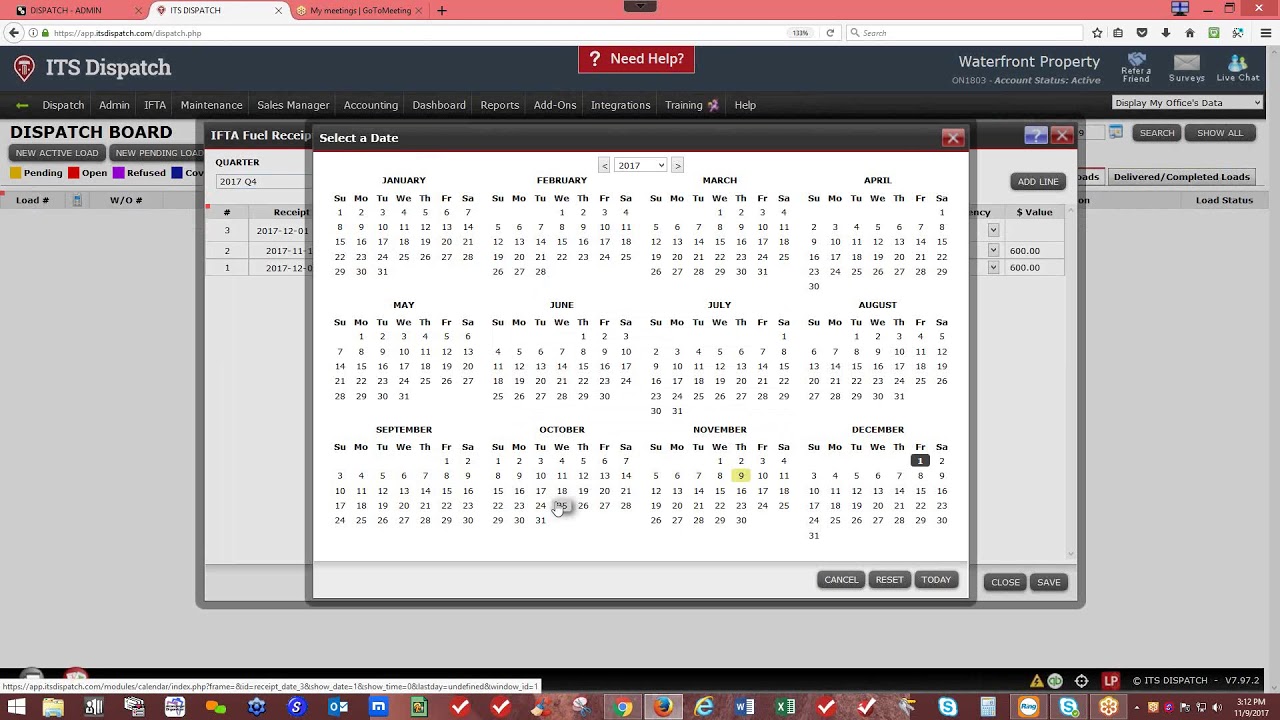
Task: Go back using the green arrow in menu bar
Action: pyautogui.click(x=22, y=105)
